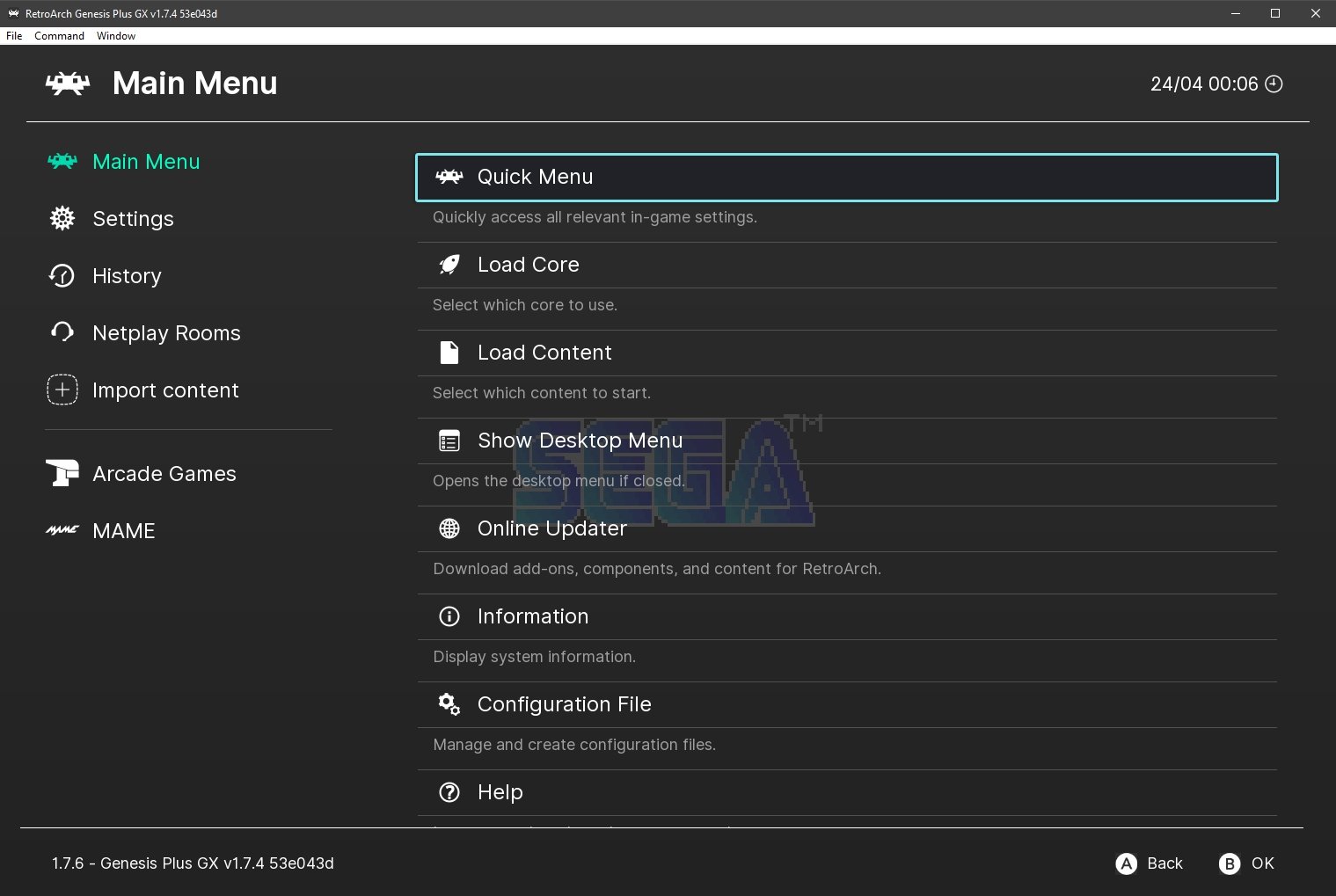Click the Netplay Rooms headset icon
This screenshot has height=896, width=1336.
point(62,332)
